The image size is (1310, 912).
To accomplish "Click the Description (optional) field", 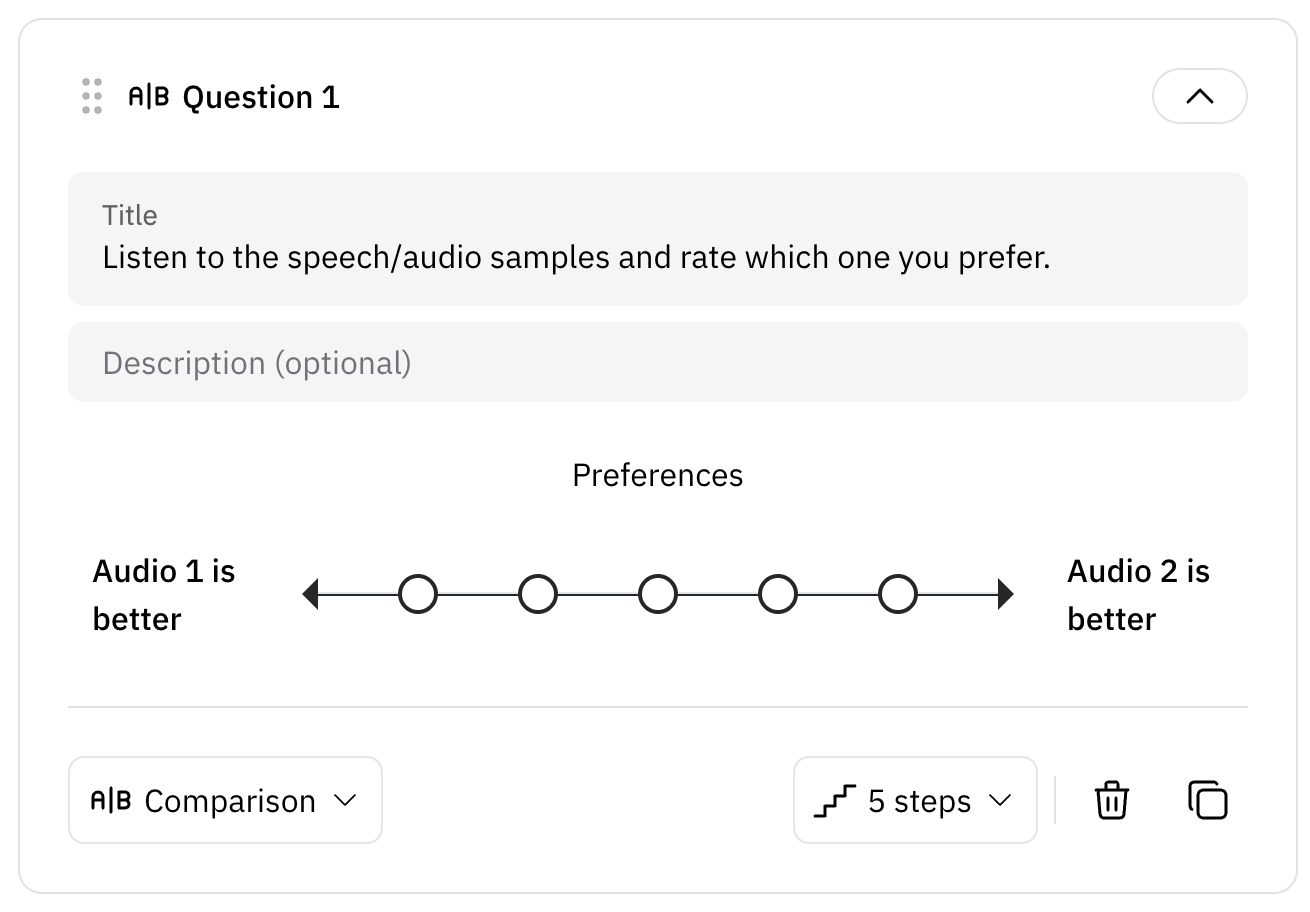I will 658,362.
